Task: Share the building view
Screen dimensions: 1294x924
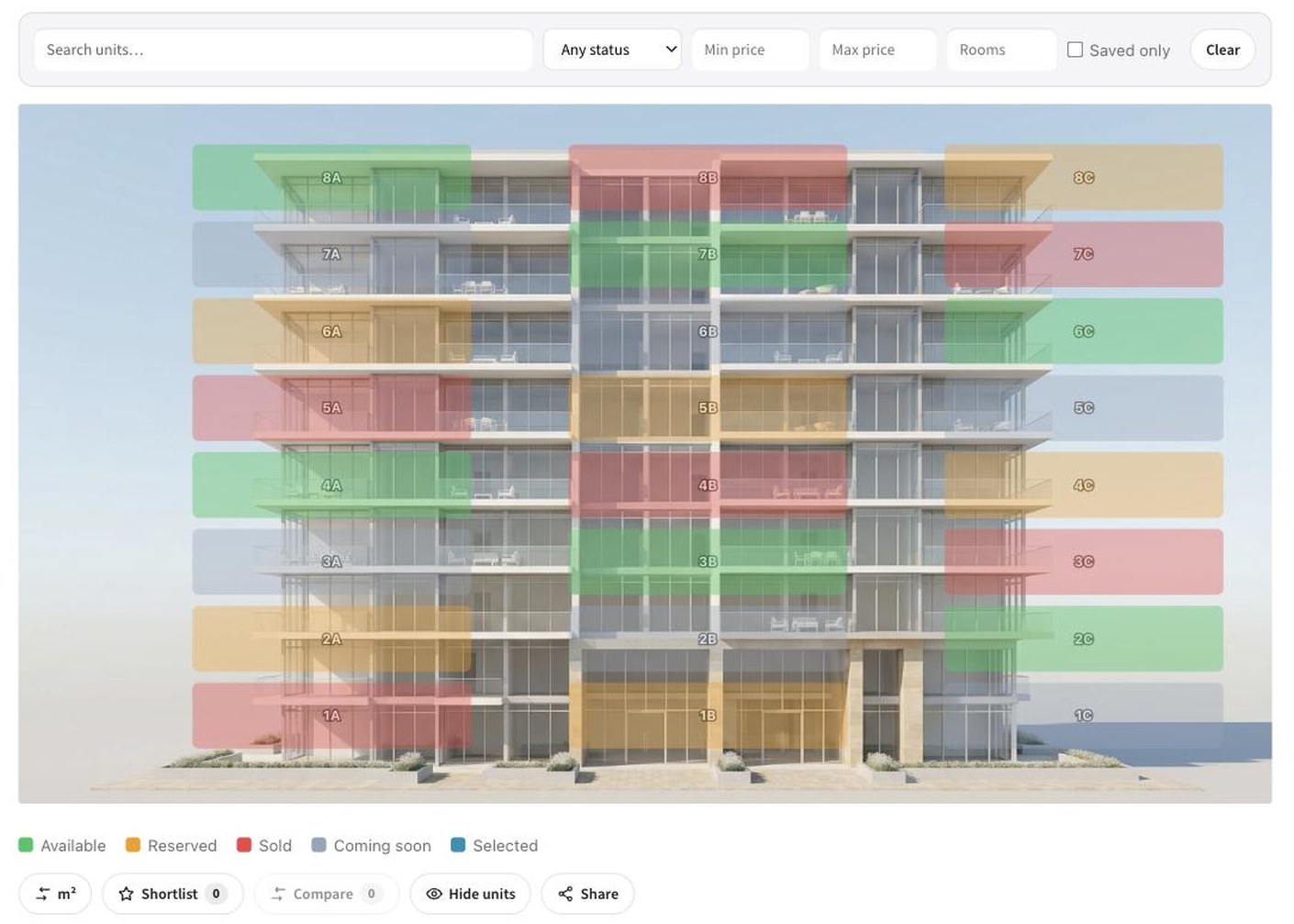Action: pos(587,894)
